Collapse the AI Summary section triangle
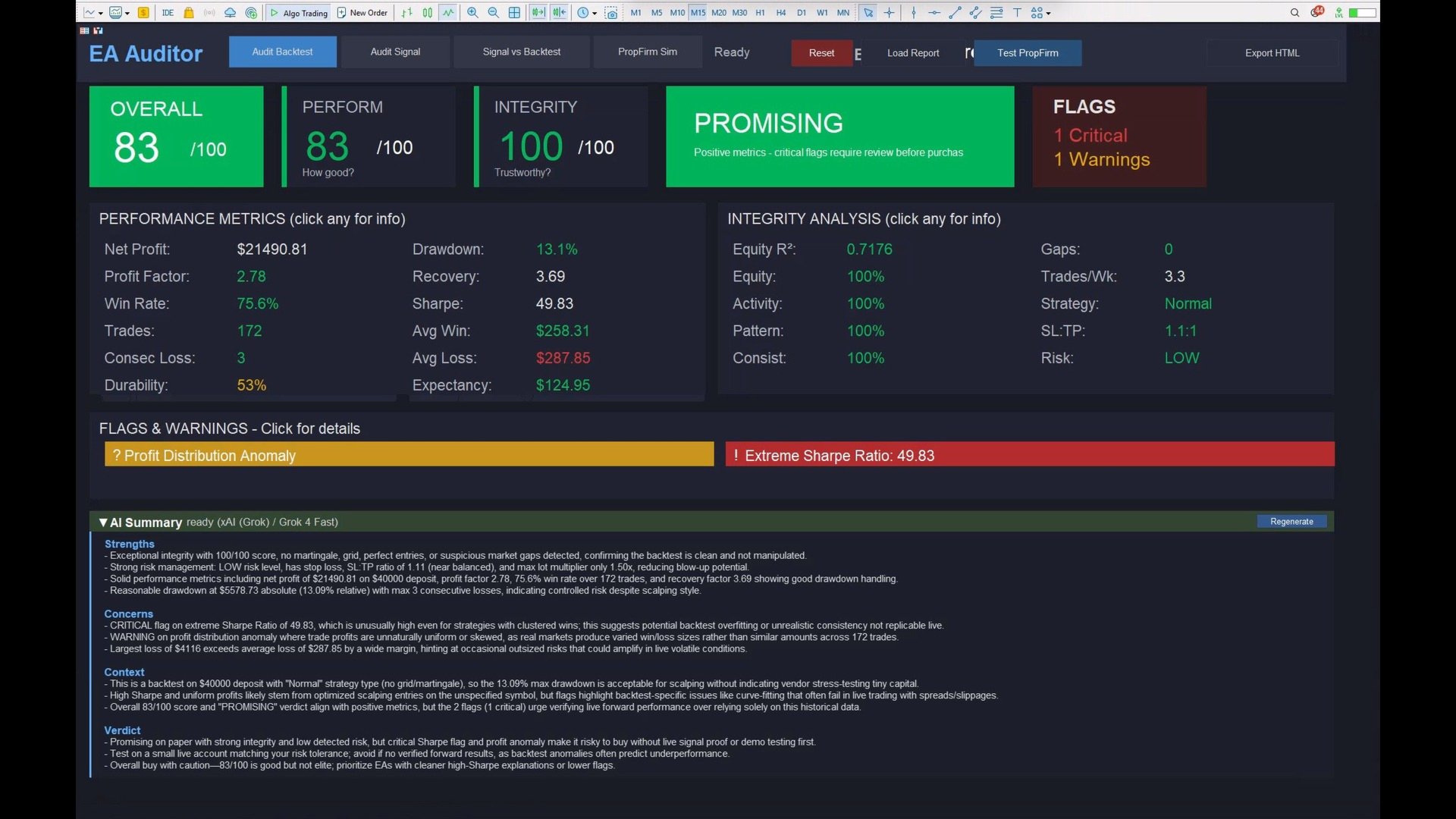1456x819 pixels. 103,522
